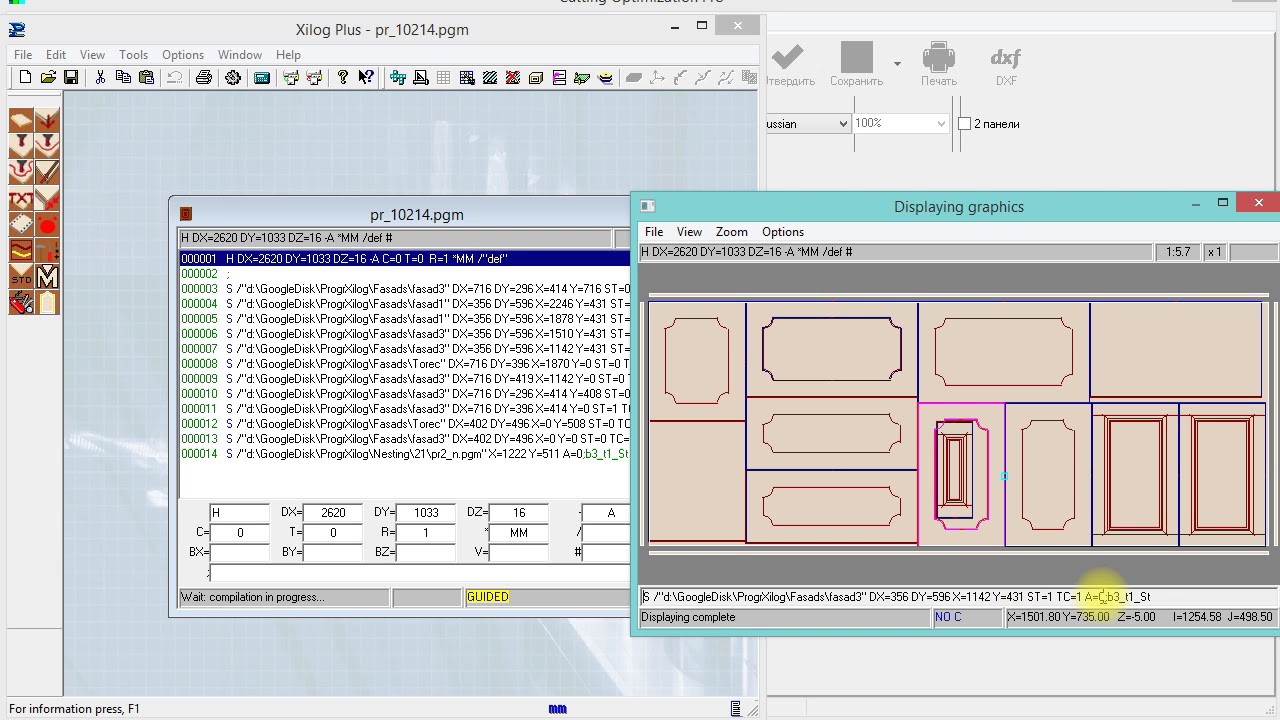Paste from clipboard using the Paste icon
The height and width of the screenshot is (720, 1280).
pyautogui.click(x=146, y=77)
